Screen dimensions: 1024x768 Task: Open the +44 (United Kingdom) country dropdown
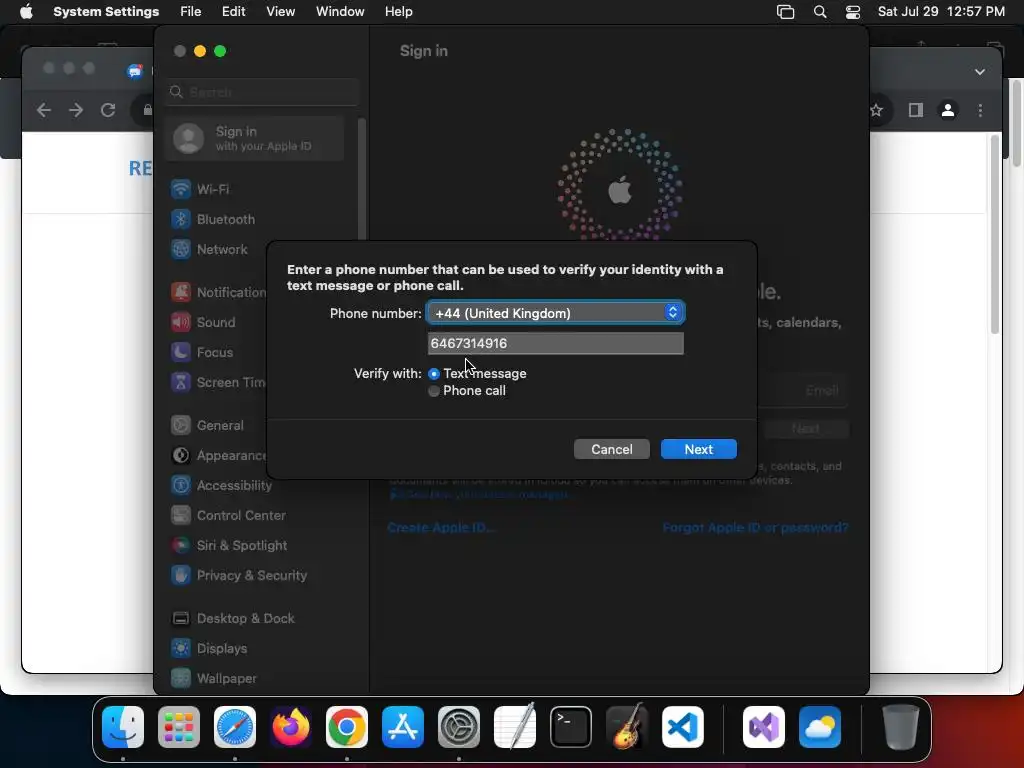click(x=555, y=313)
